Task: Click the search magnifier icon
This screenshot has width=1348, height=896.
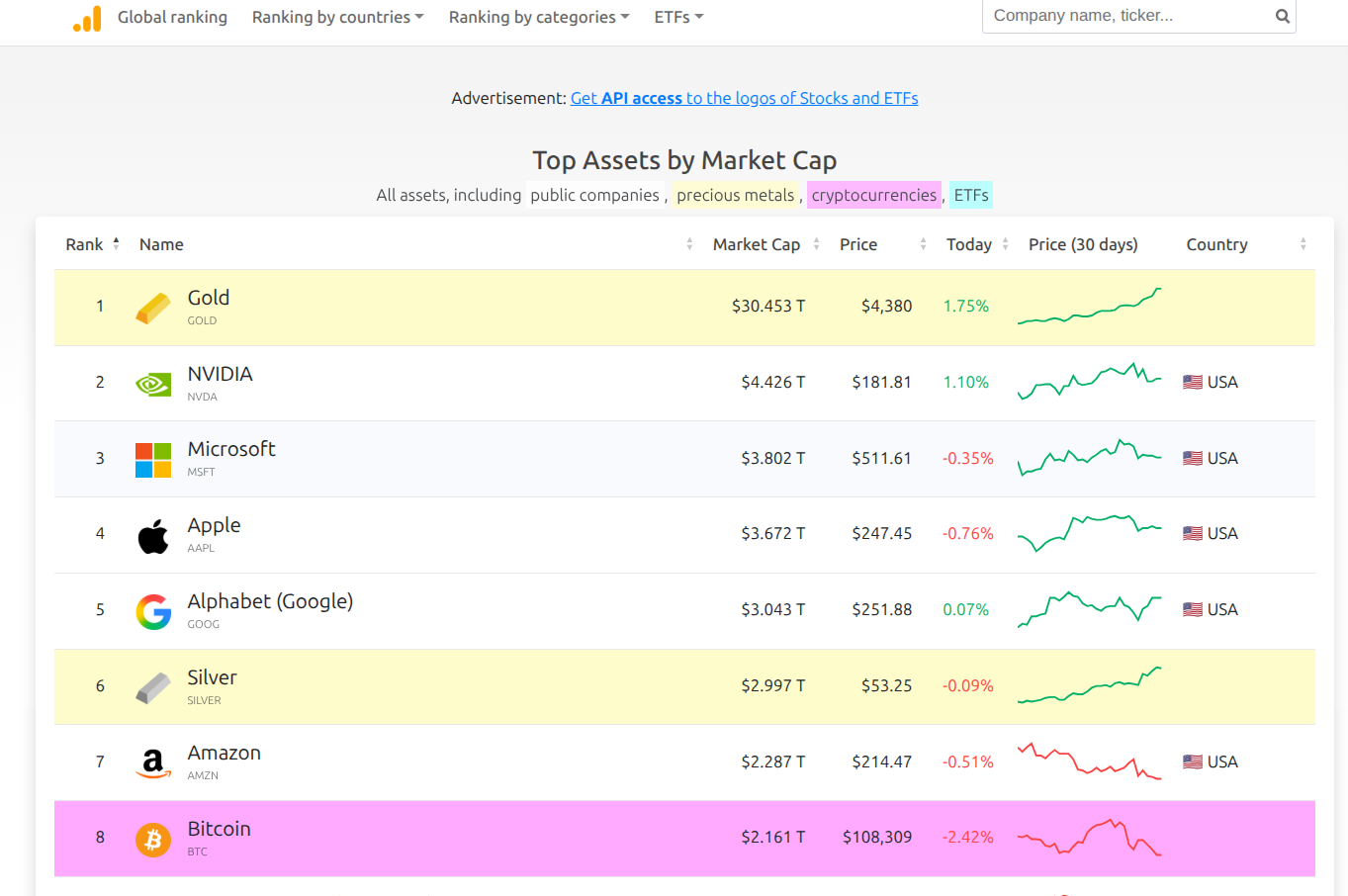Action: tap(1282, 16)
